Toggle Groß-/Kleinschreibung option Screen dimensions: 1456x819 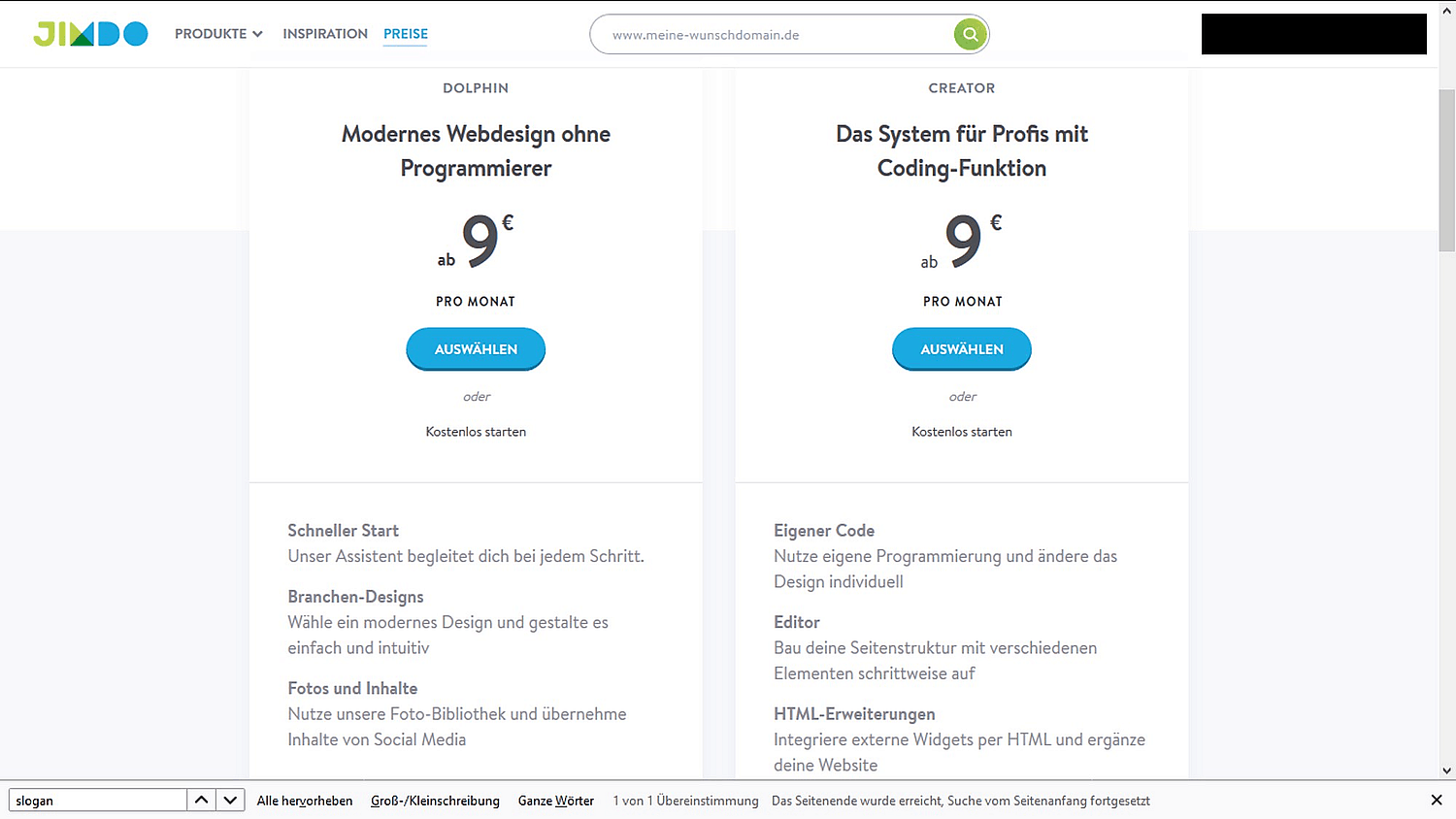click(x=435, y=801)
